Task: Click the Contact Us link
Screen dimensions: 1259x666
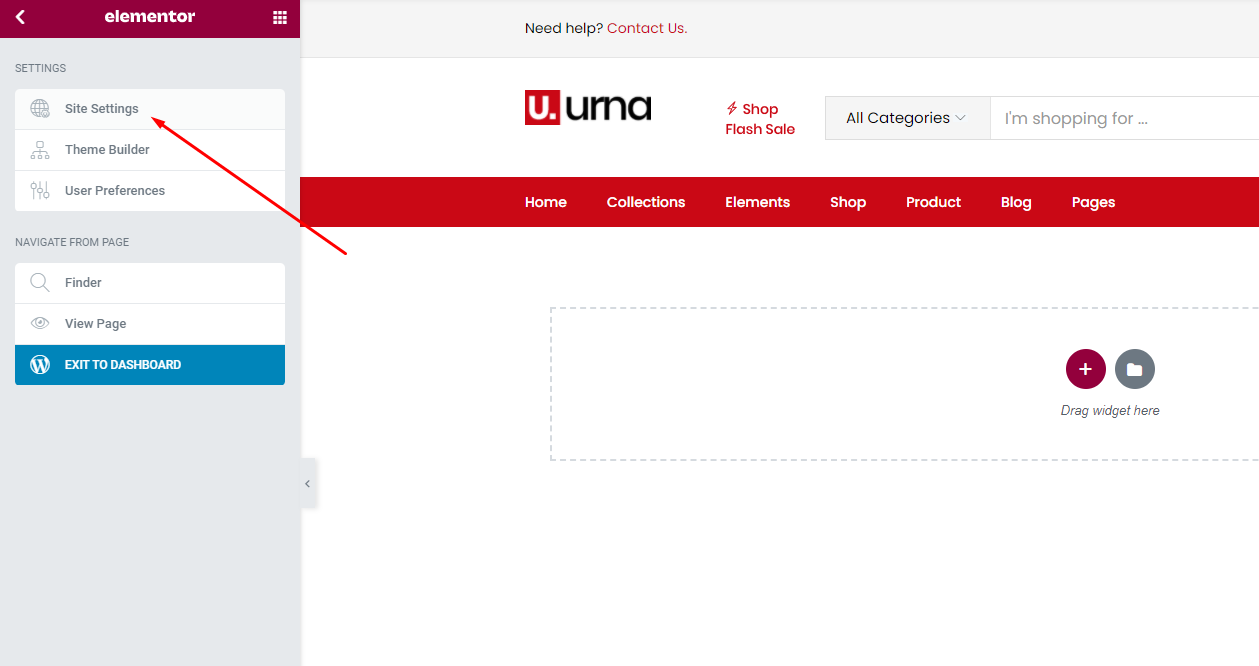Action: click(x=647, y=28)
